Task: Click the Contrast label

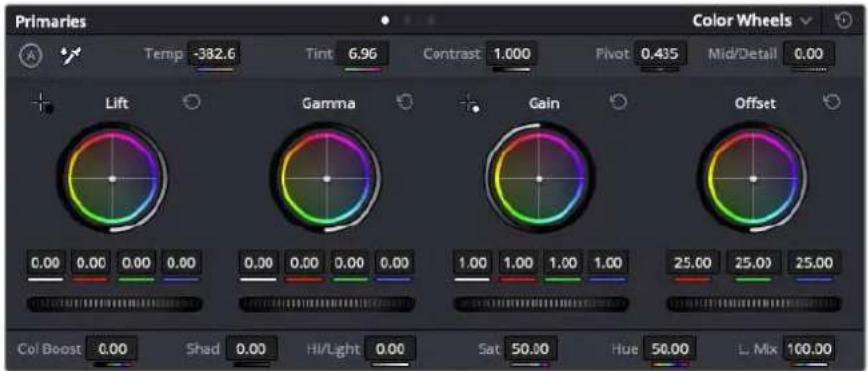Action: (452, 54)
